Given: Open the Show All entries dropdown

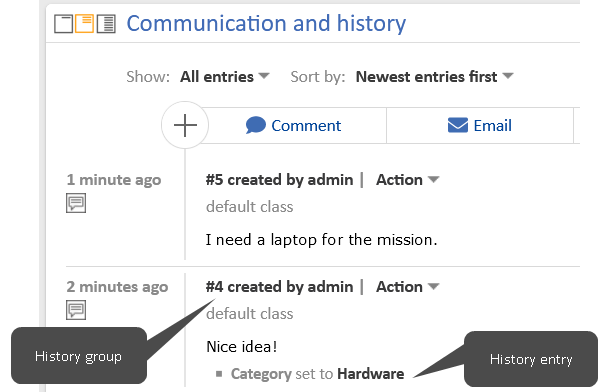Looking at the screenshot, I should (224, 77).
